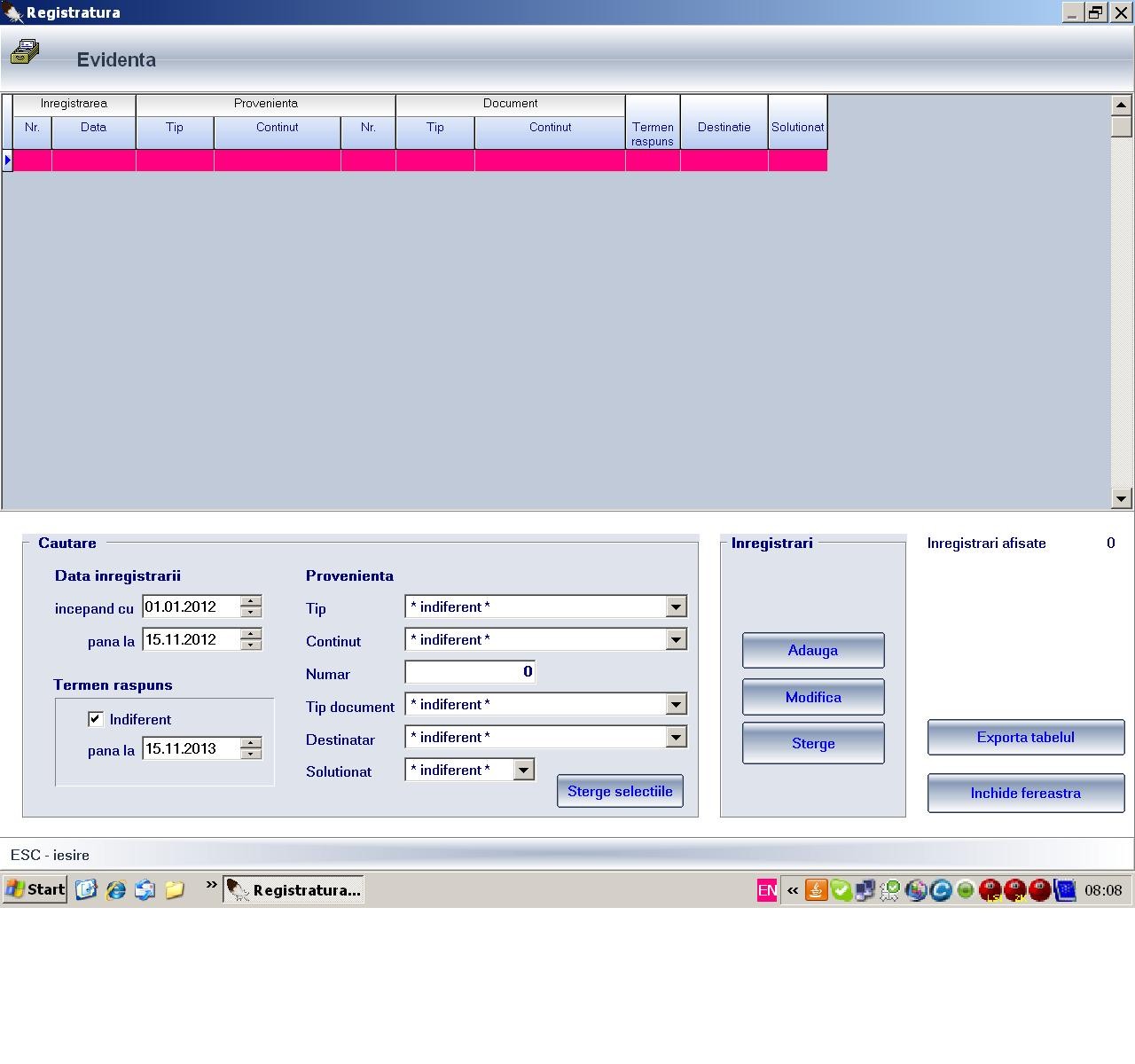Click the Start button

[x=35, y=889]
